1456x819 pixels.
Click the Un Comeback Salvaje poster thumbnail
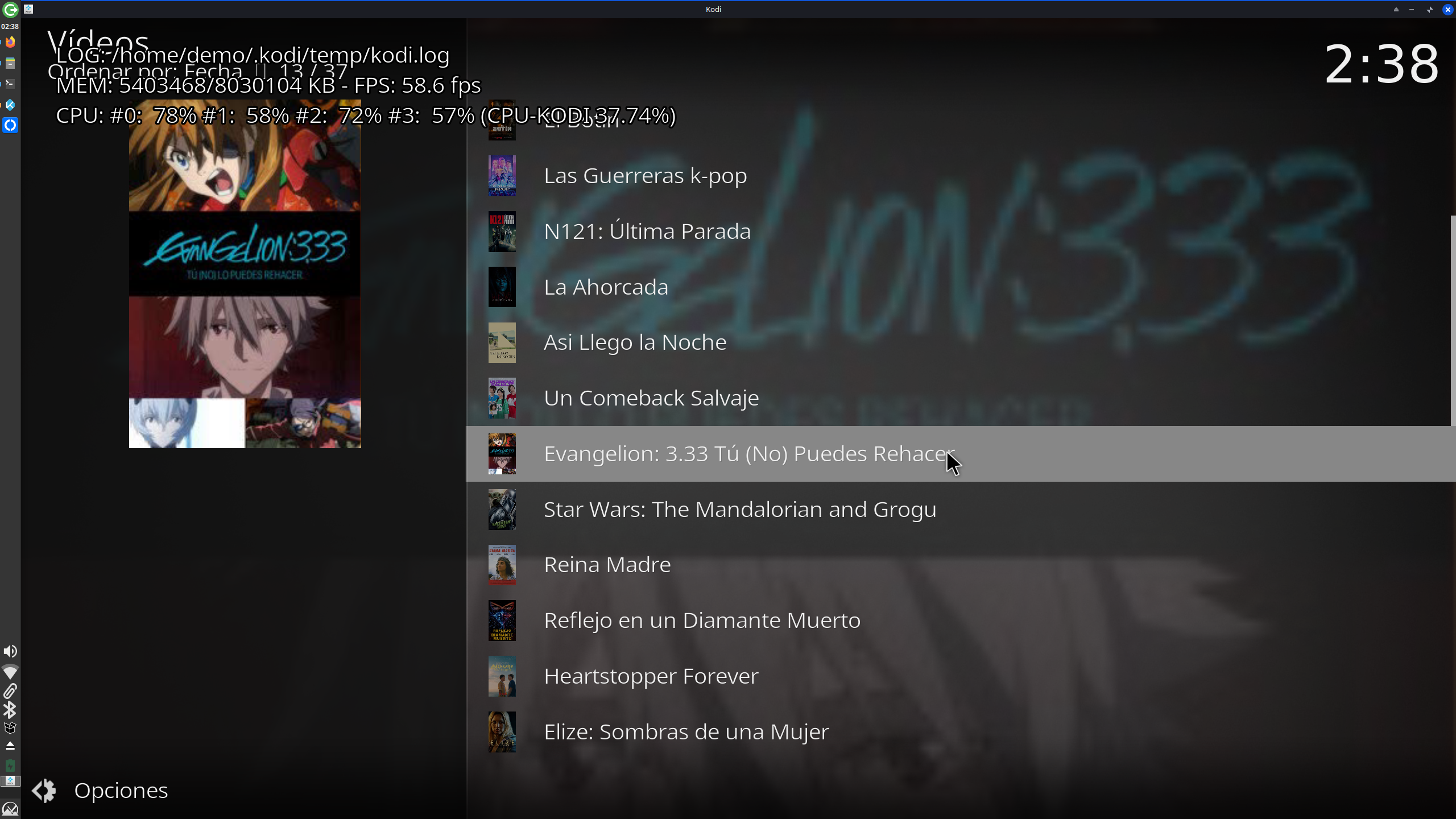click(x=502, y=398)
